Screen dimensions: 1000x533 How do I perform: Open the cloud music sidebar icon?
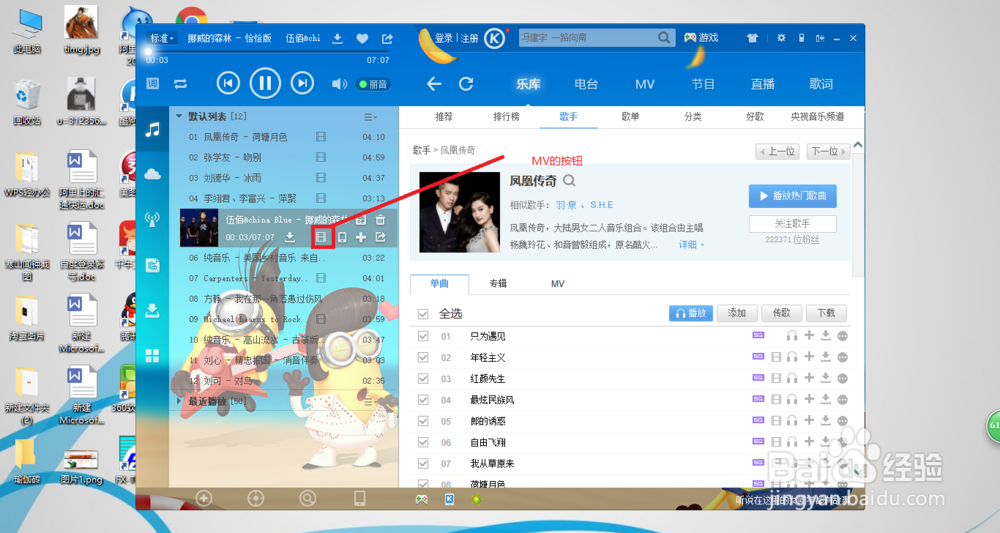(152, 174)
